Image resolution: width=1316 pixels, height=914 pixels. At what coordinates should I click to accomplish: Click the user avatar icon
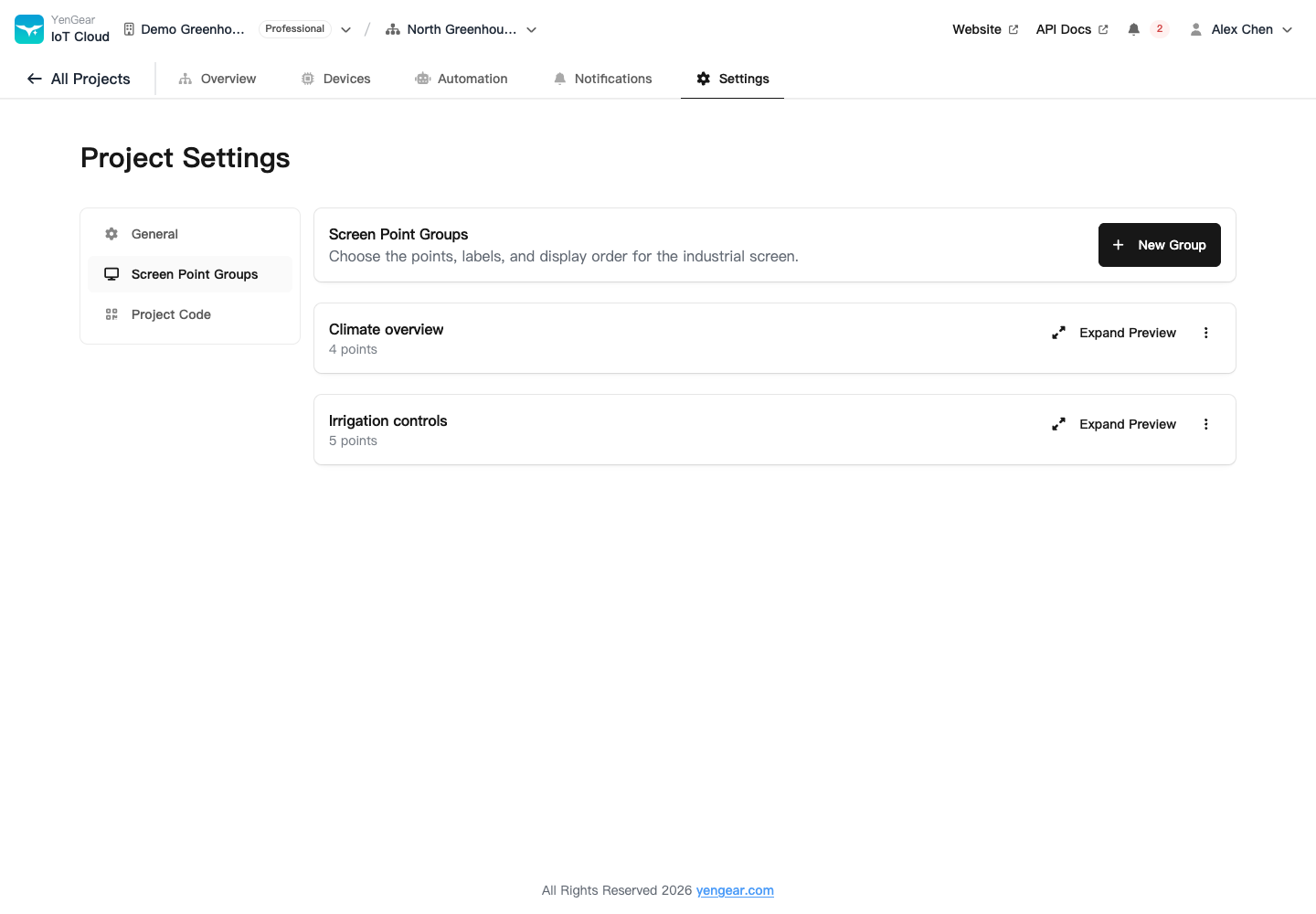(1195, 29)
